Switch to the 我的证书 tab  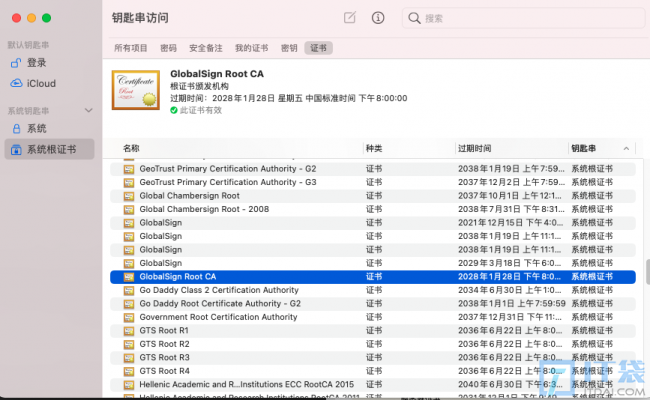click(251, 48)
